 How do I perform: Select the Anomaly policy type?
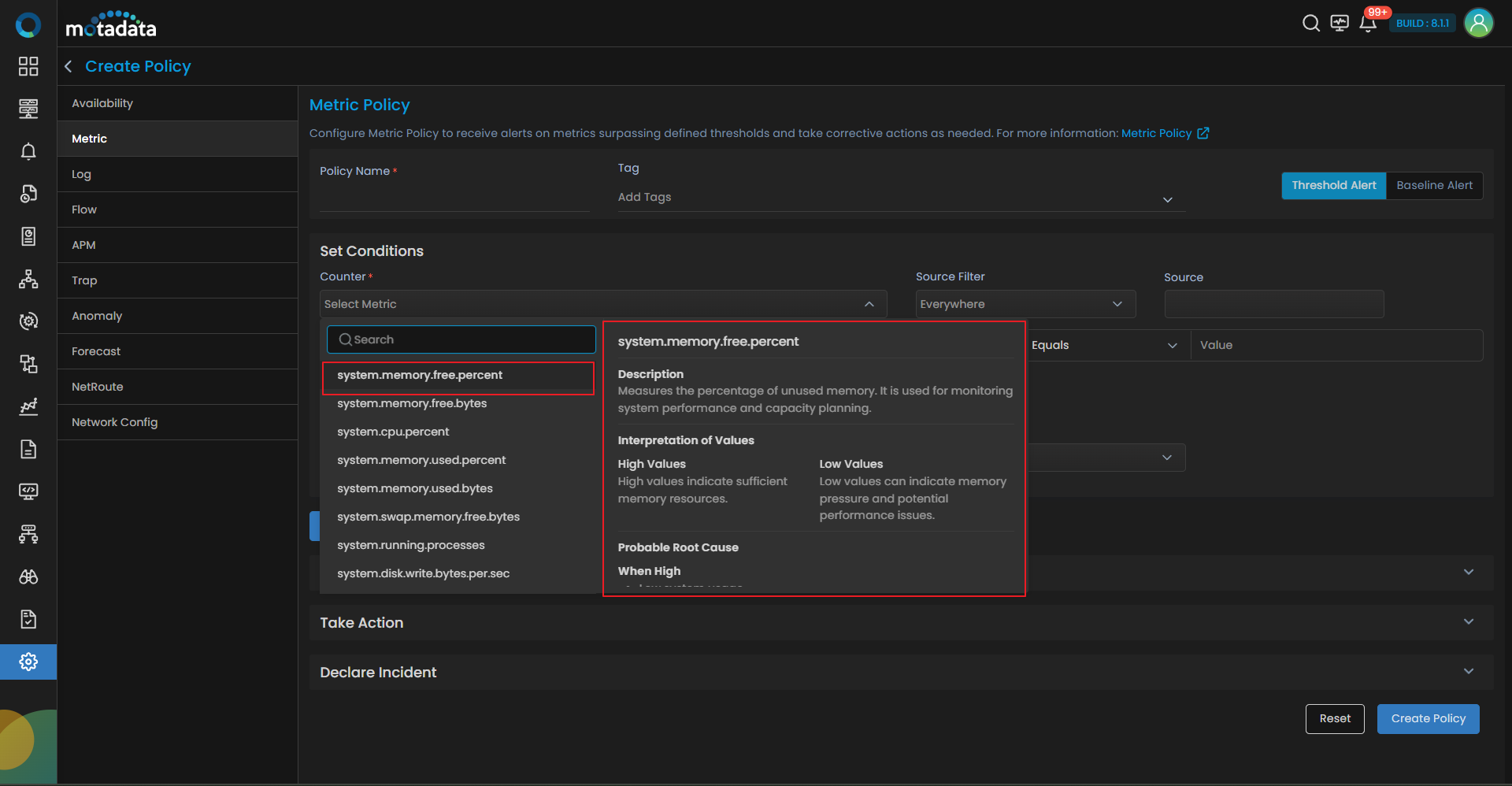coord(97,316)
